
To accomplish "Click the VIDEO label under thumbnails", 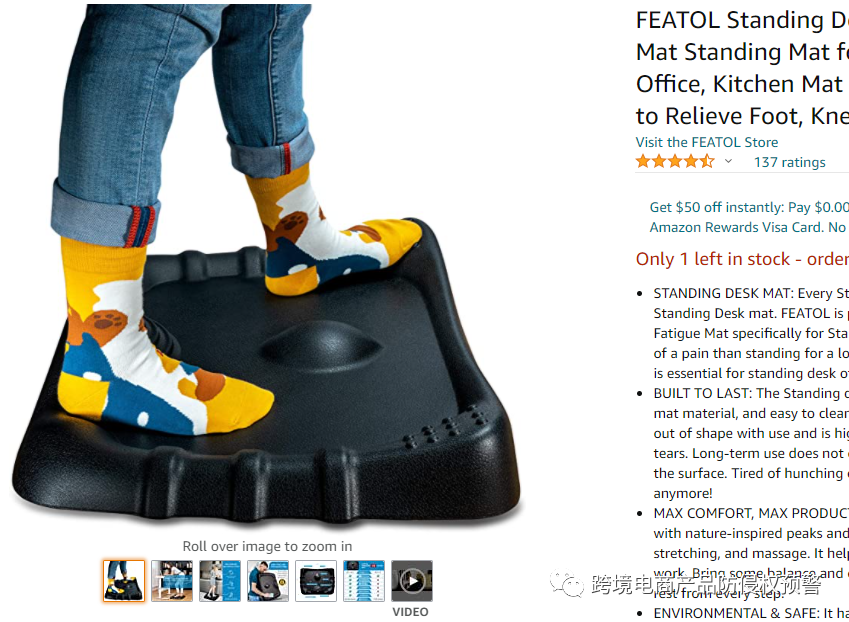I will point(410,612).
